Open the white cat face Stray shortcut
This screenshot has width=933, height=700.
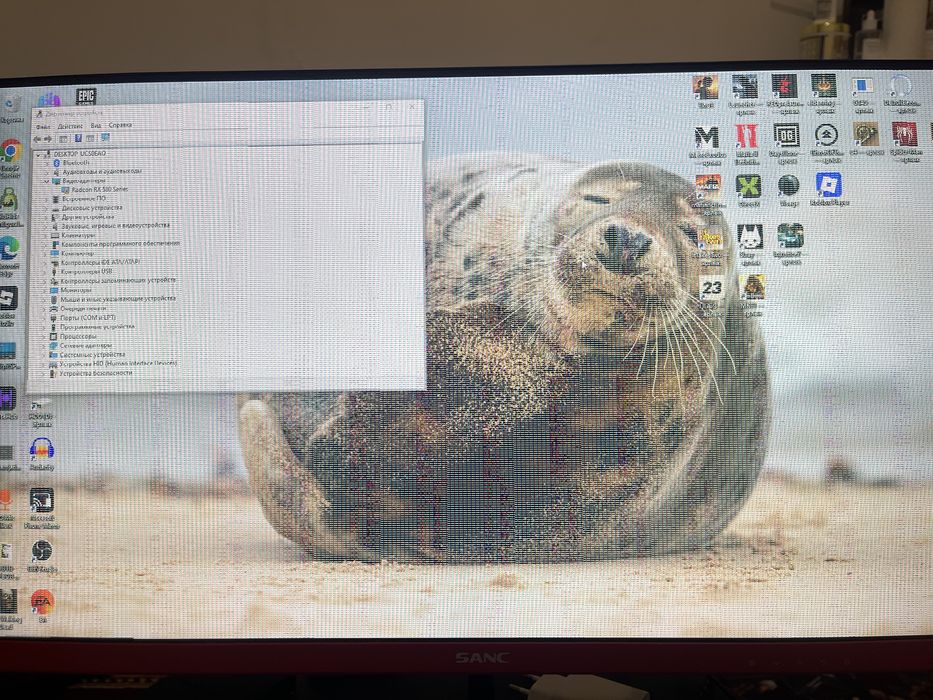750,237
